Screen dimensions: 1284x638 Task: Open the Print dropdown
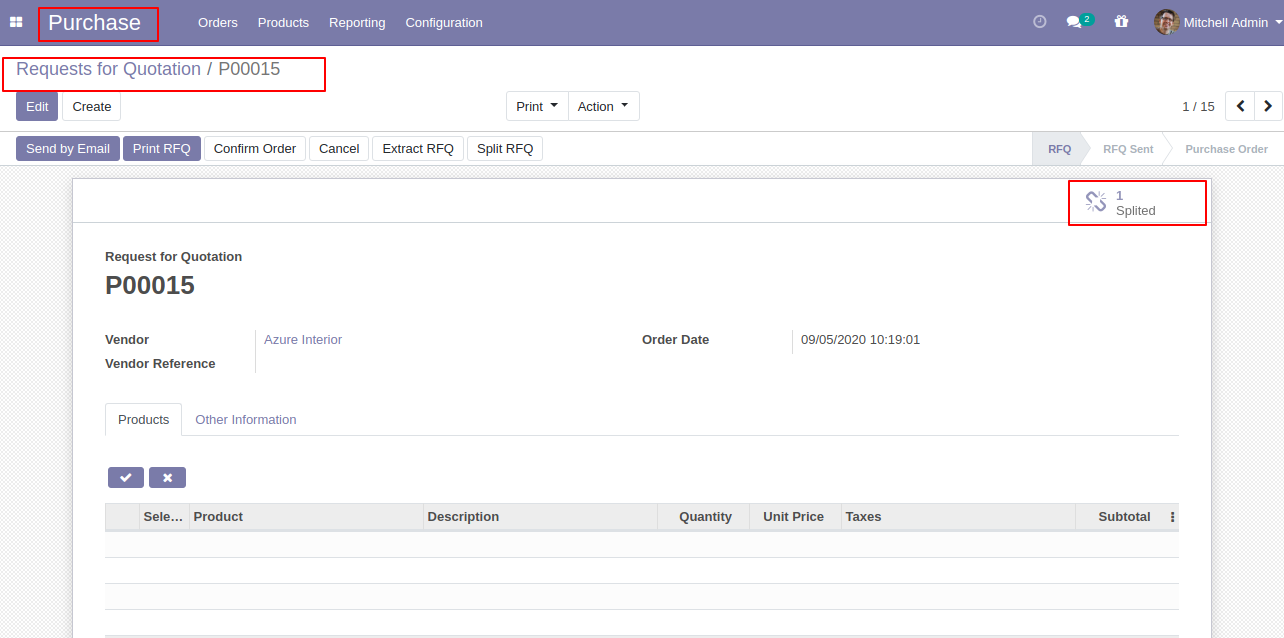(537, 106)
